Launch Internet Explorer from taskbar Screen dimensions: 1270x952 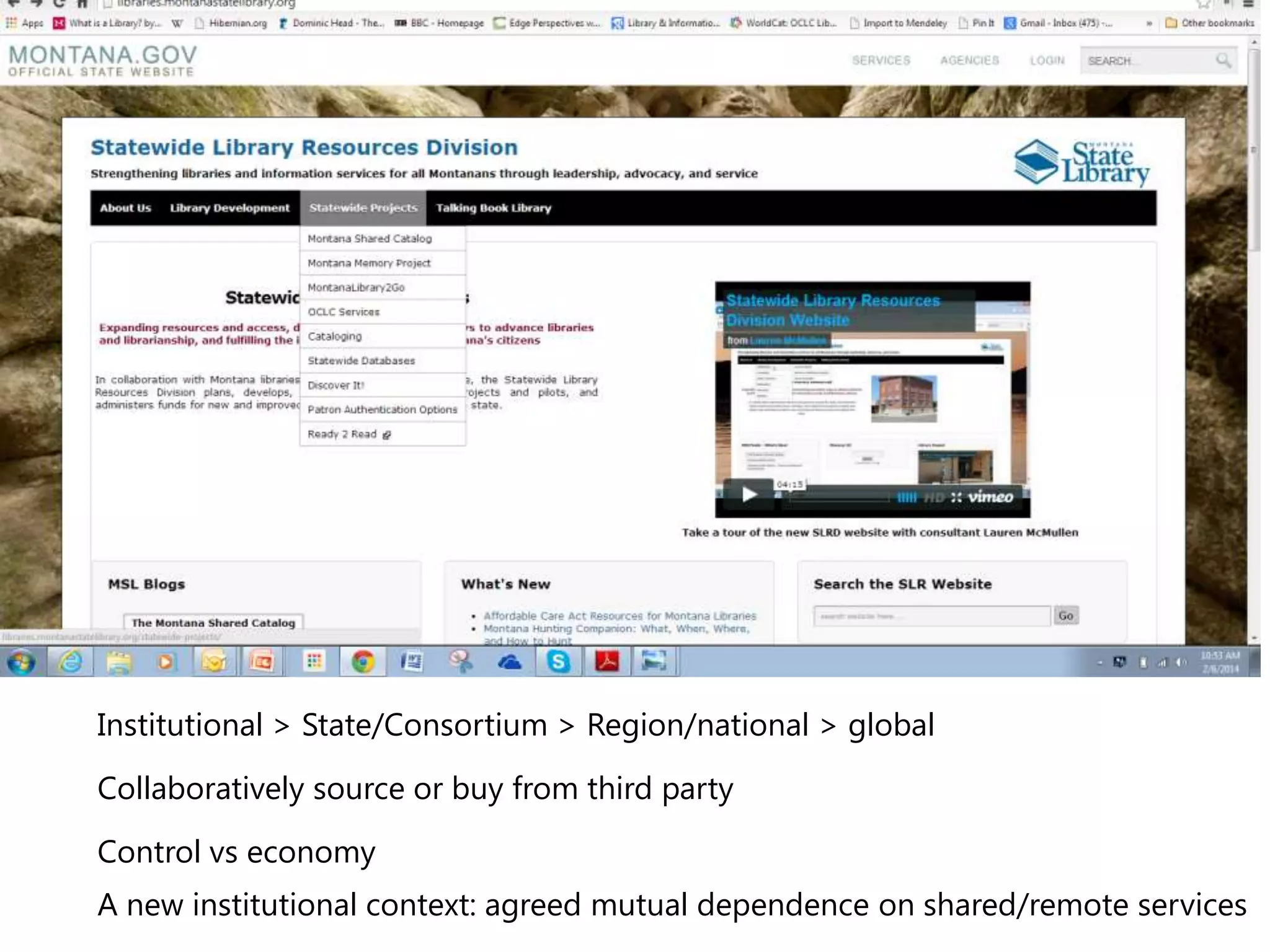tap(71, 662)
